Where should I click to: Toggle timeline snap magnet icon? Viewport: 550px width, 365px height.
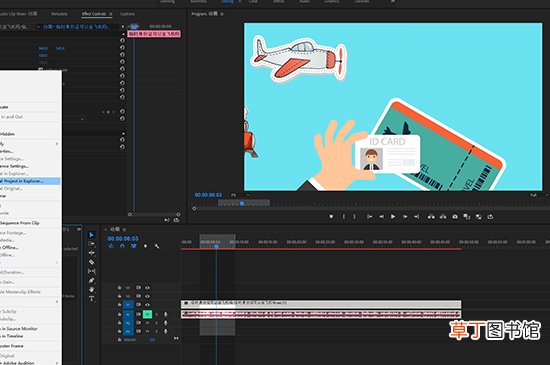coord(122,246)
